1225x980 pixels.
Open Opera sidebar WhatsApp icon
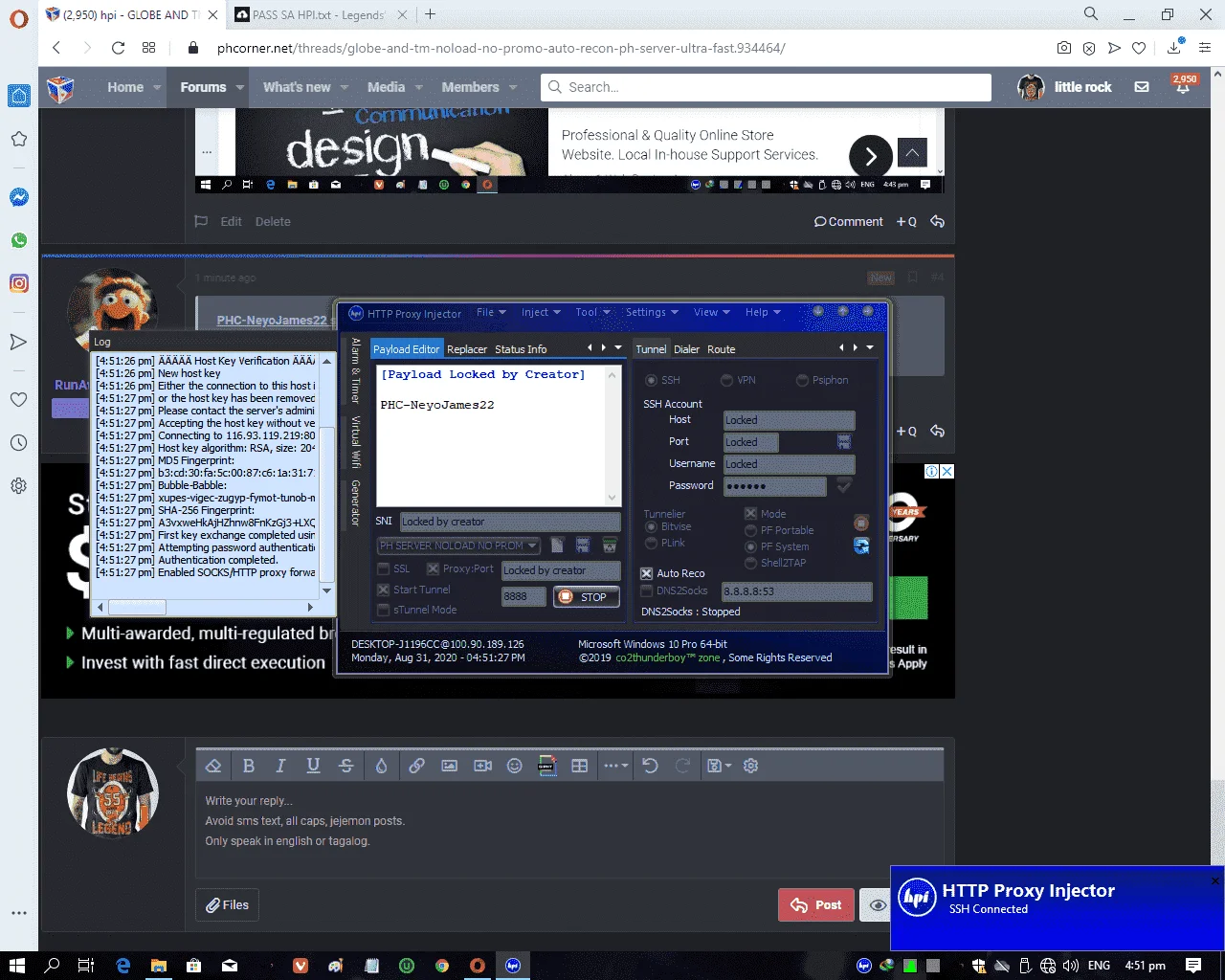[19, 240]
